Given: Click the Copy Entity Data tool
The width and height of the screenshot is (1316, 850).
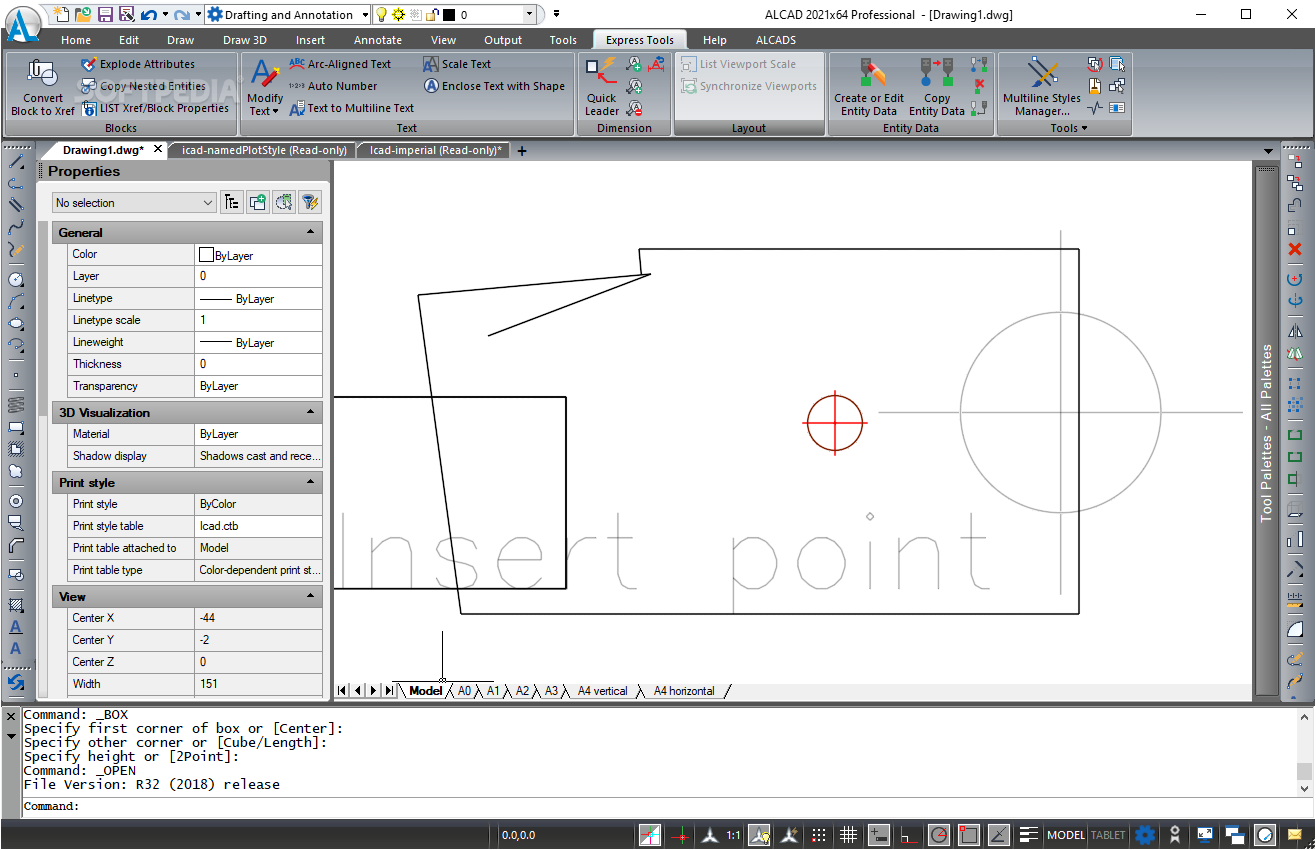Looking at the screenshot, I should (937, 87).
